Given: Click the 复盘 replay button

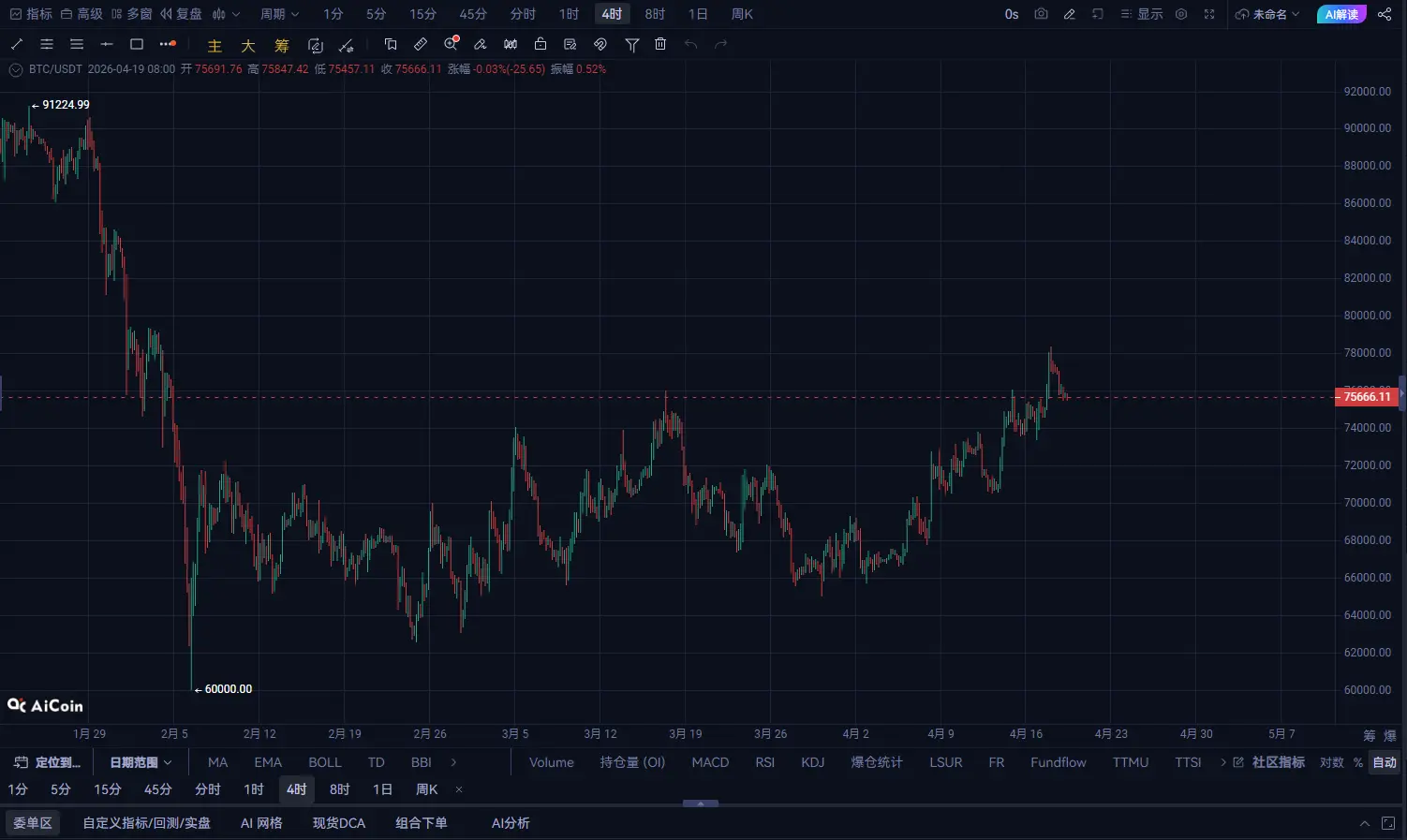Looking at the screenshot, I should (x=181, y=14).
